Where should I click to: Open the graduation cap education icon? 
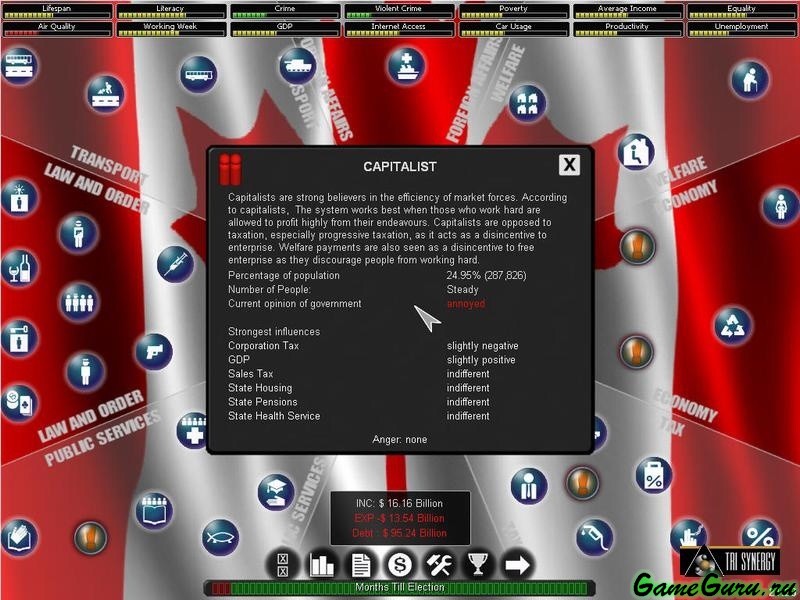276,492
